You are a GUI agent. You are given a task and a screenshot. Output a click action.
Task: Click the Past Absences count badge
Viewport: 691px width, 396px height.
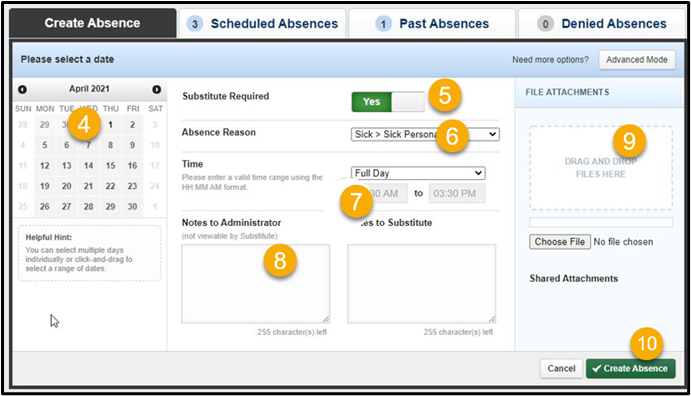pos(383,24)
